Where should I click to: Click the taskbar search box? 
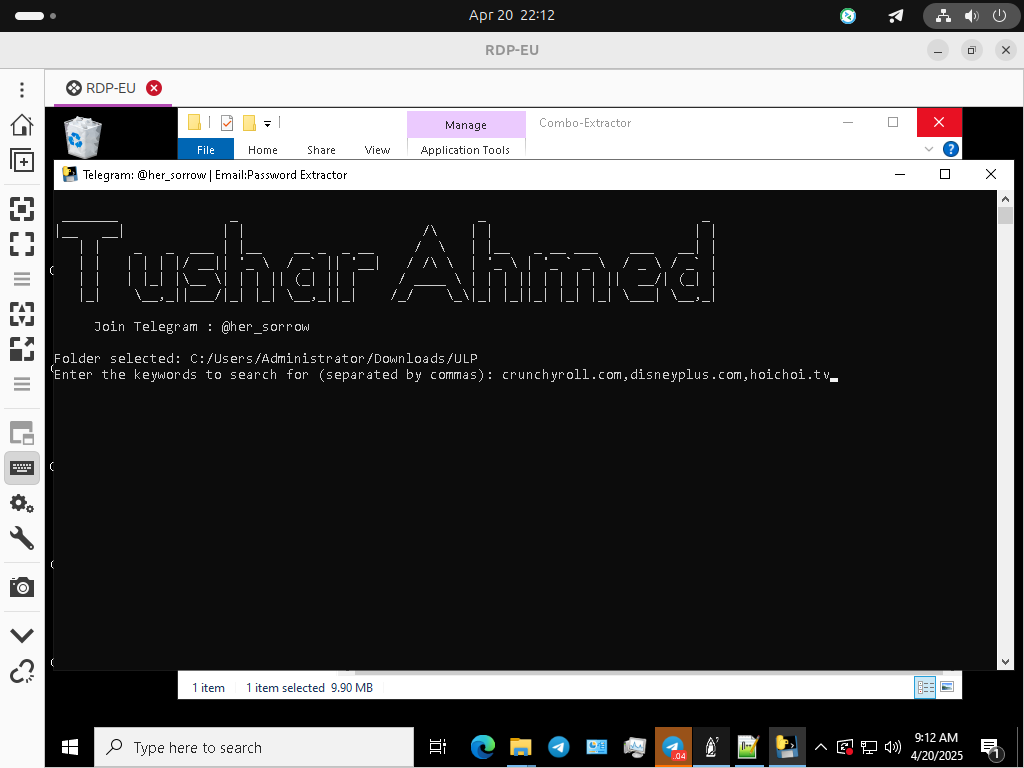[x=254, y=747]
